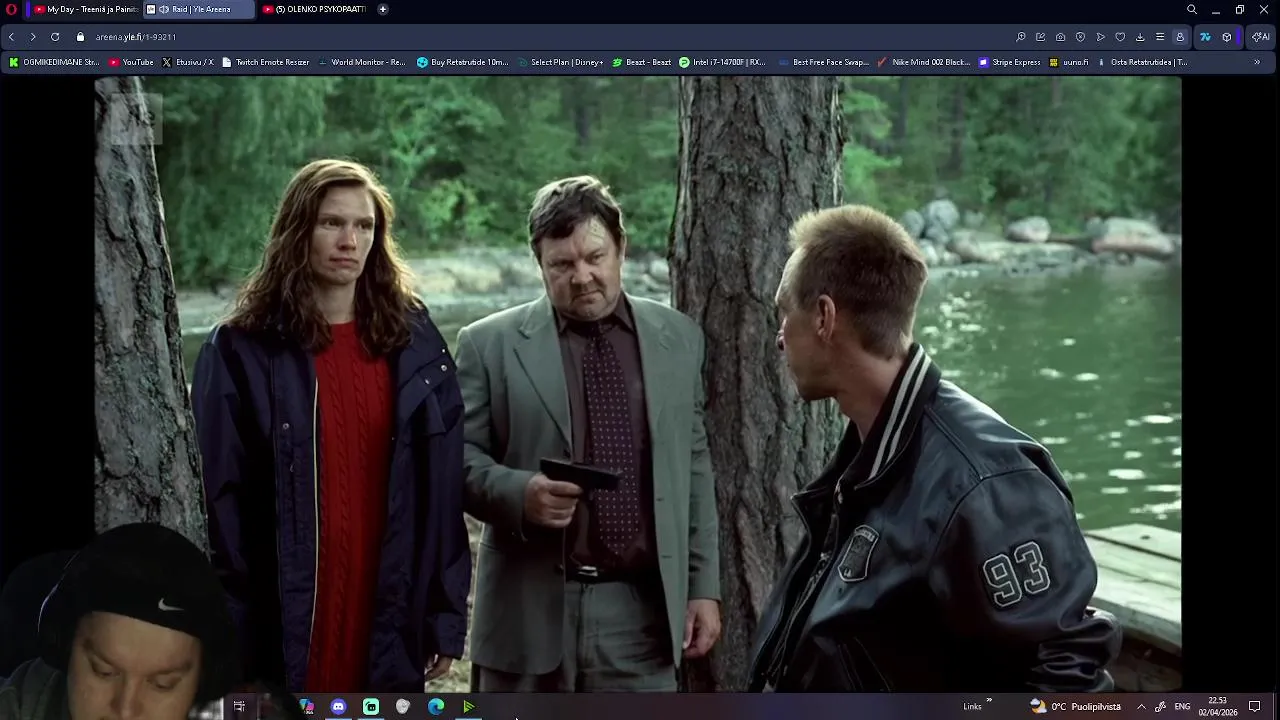The image size is (1280, 720).
Task: Switch the ENG input language
Action: 1182,706
